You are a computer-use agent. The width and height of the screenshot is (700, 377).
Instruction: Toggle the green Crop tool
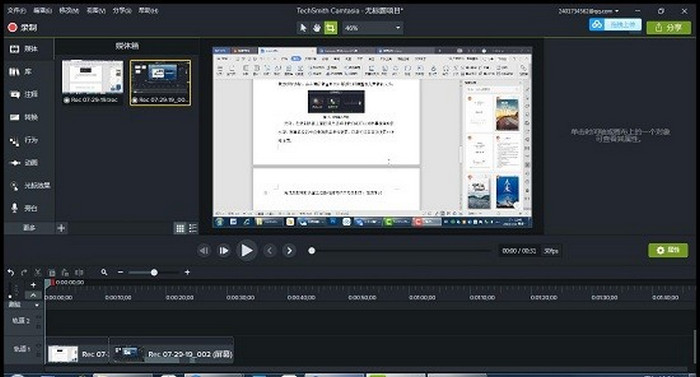point(330,28)
